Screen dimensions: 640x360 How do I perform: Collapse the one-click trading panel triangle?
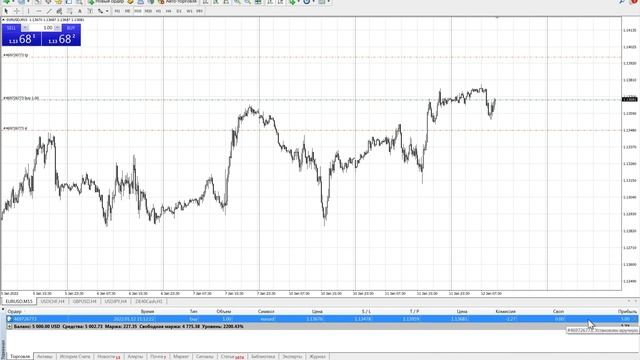click(x=3, y=20)
